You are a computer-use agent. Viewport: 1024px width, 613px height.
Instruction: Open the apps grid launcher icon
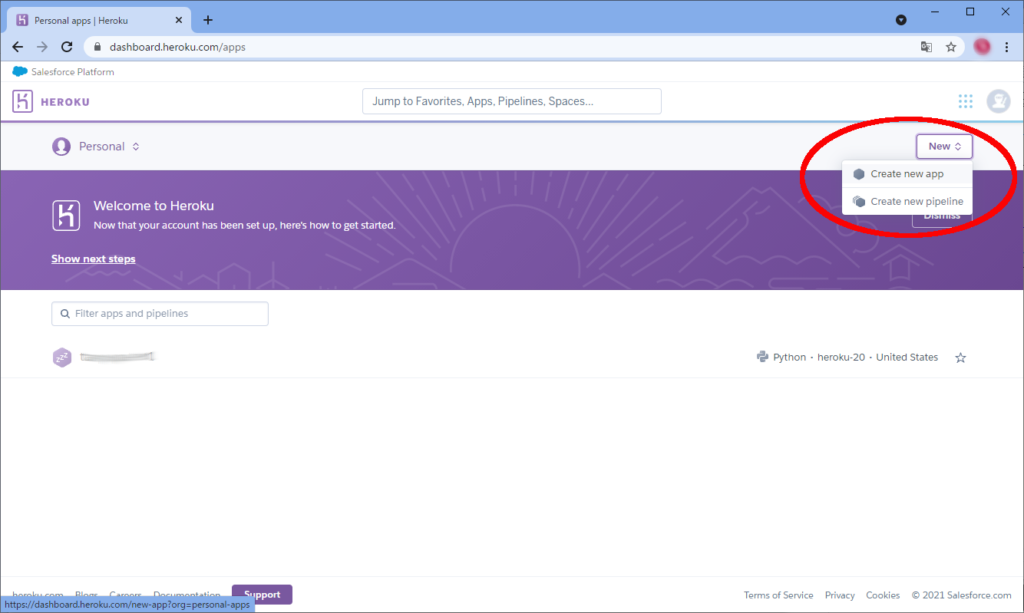pos(965,101)
